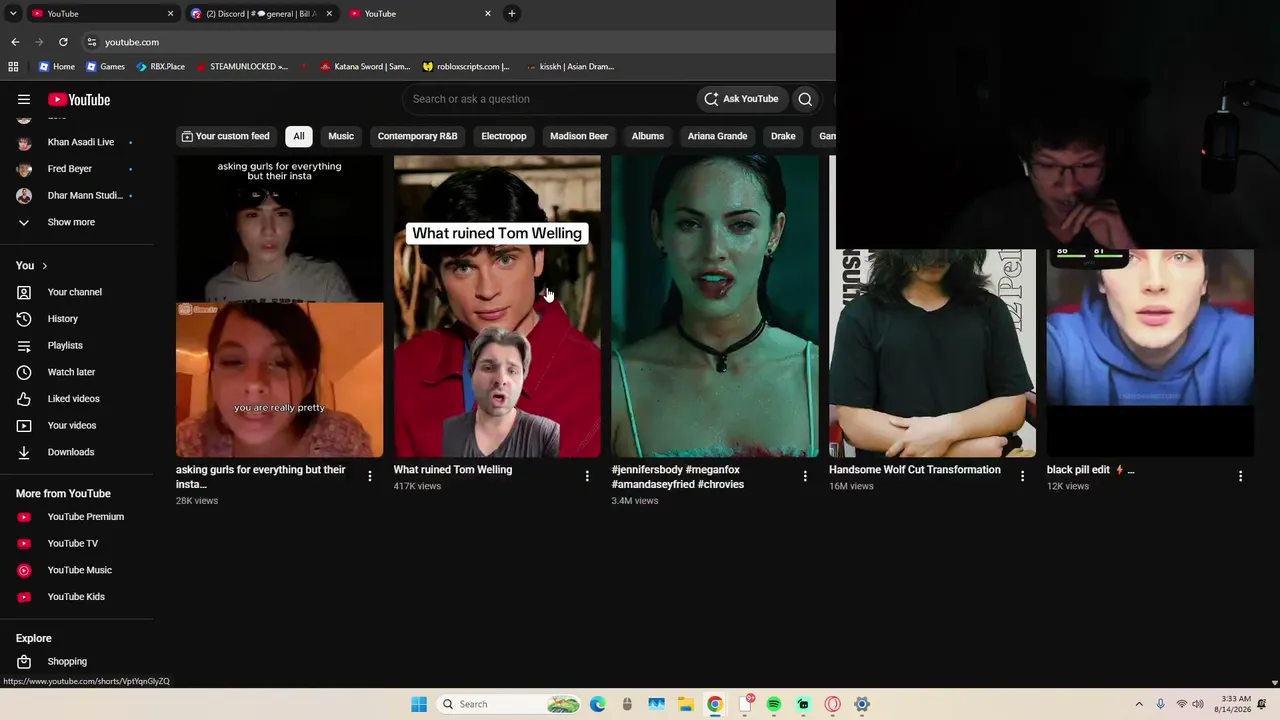Expand the You section chevron

click(44, 265)
